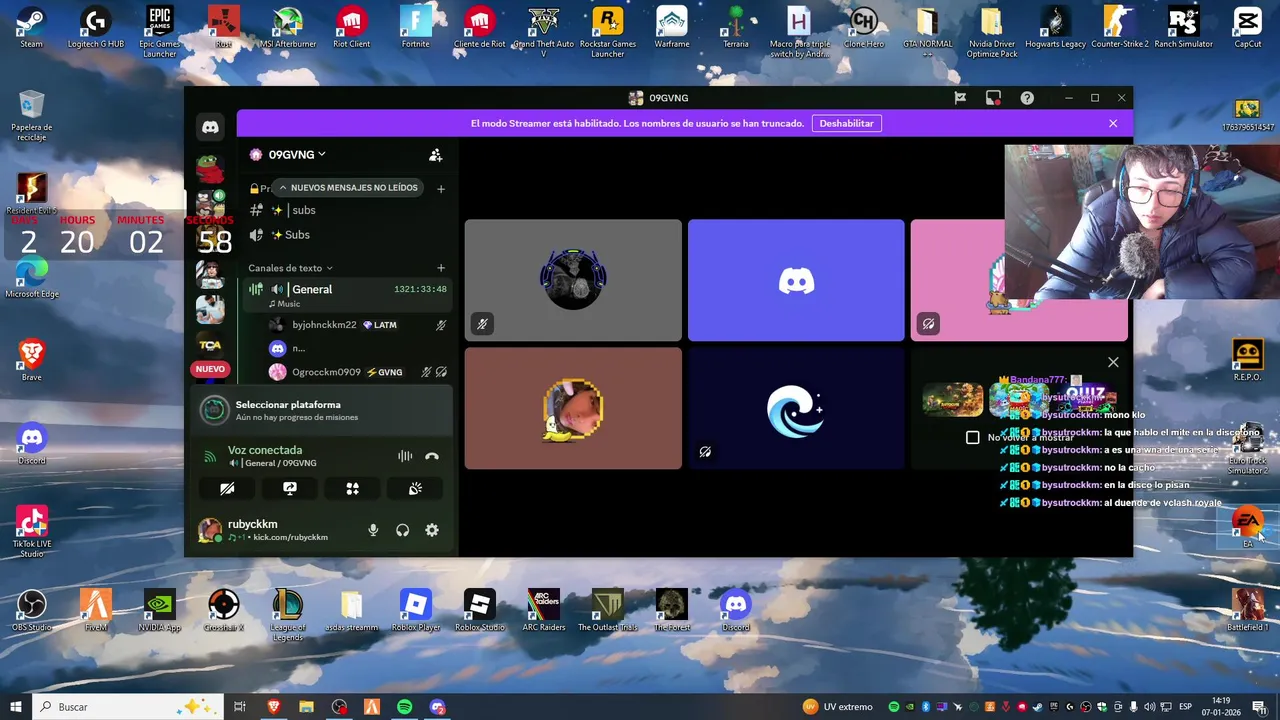Open the soundboard in voice panel

coord(415,488)
